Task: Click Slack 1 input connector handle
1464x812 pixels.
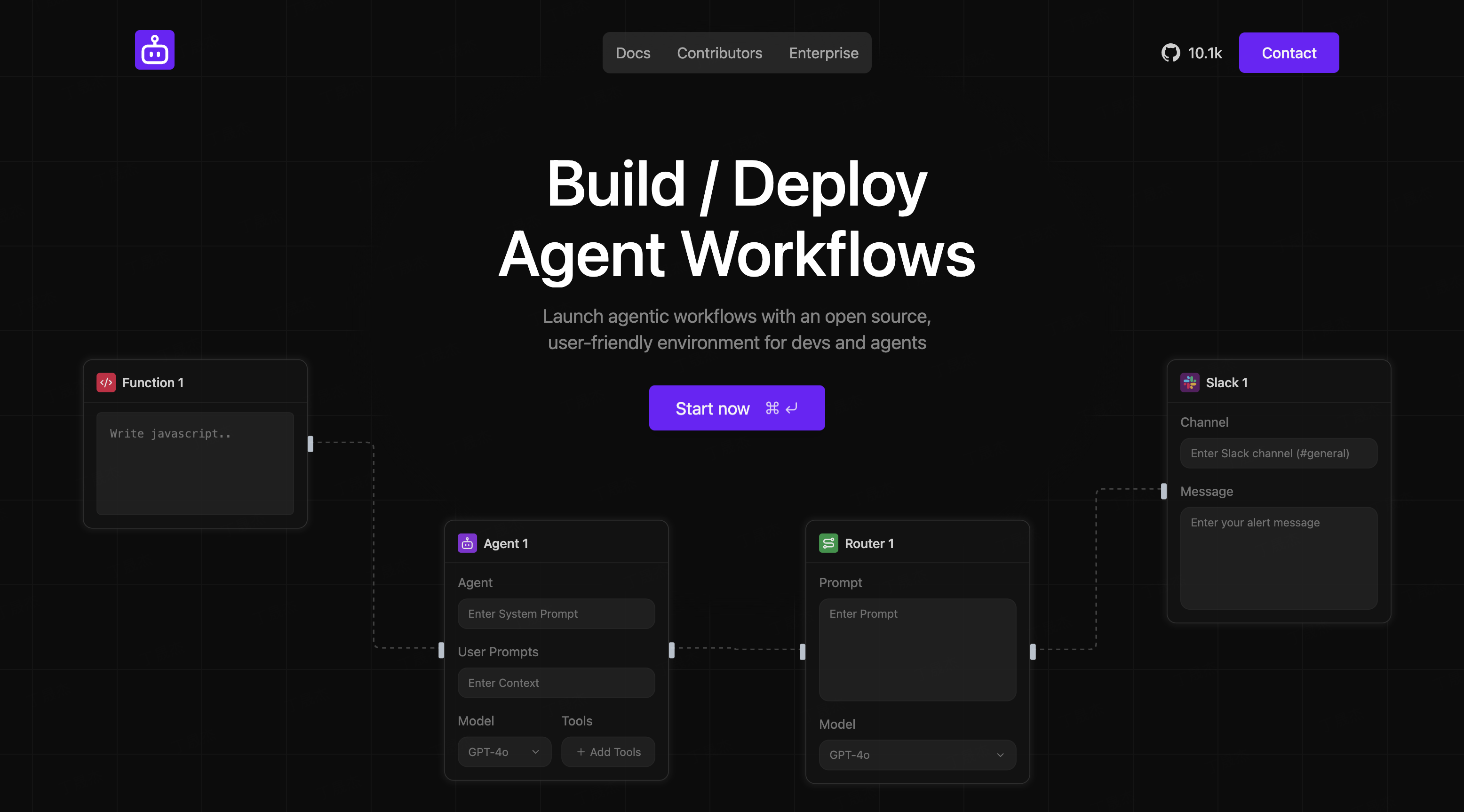Action: point(1163,491)
